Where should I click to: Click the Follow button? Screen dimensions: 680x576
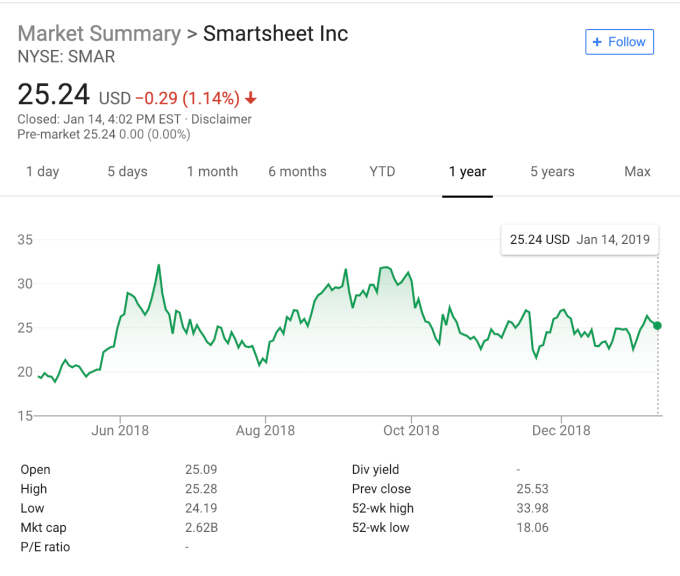click(619, 42)
